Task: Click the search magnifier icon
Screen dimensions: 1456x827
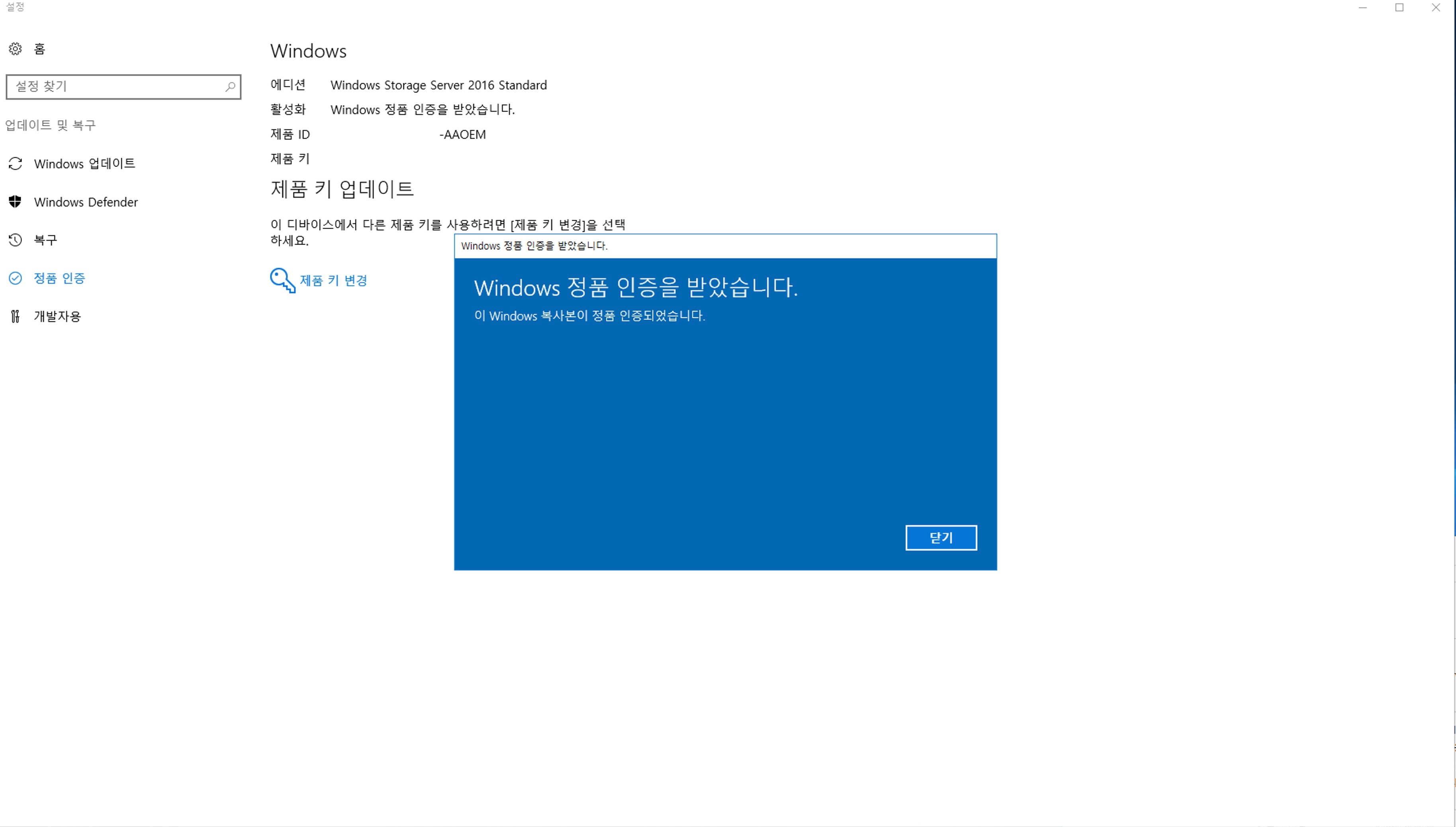Action: 230,86
